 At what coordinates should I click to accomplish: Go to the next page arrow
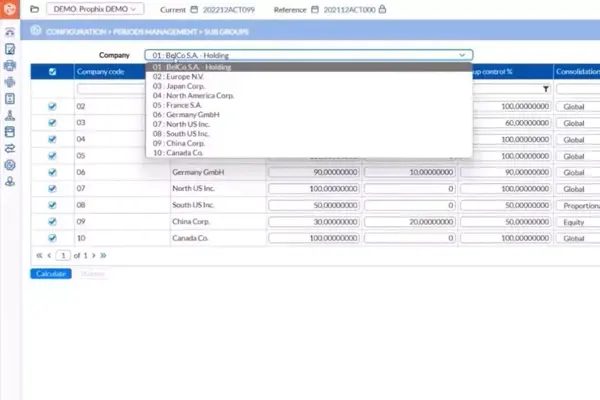[94, 255]
